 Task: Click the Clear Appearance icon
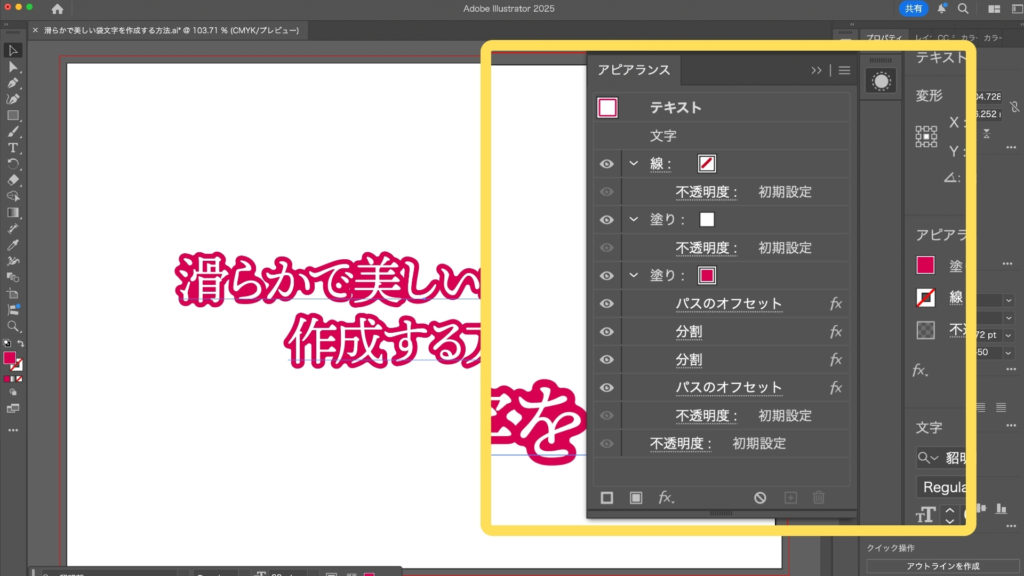point(760,497)
